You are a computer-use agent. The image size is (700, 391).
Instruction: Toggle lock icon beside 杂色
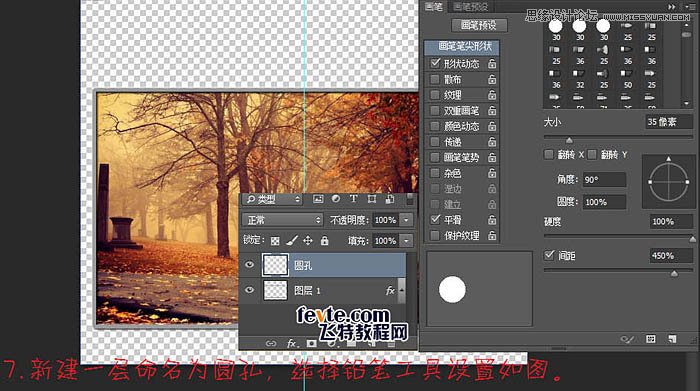[x=492, y=173]
